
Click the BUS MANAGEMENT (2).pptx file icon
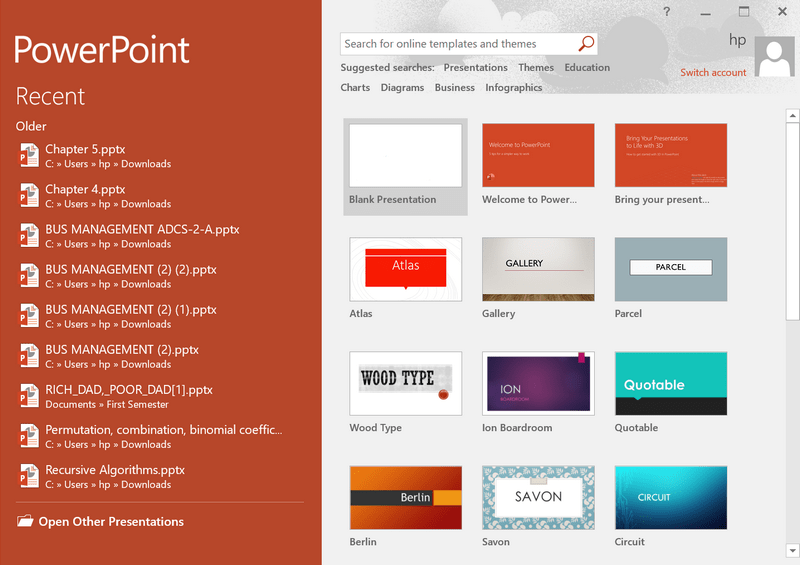[x=29, y=356]
